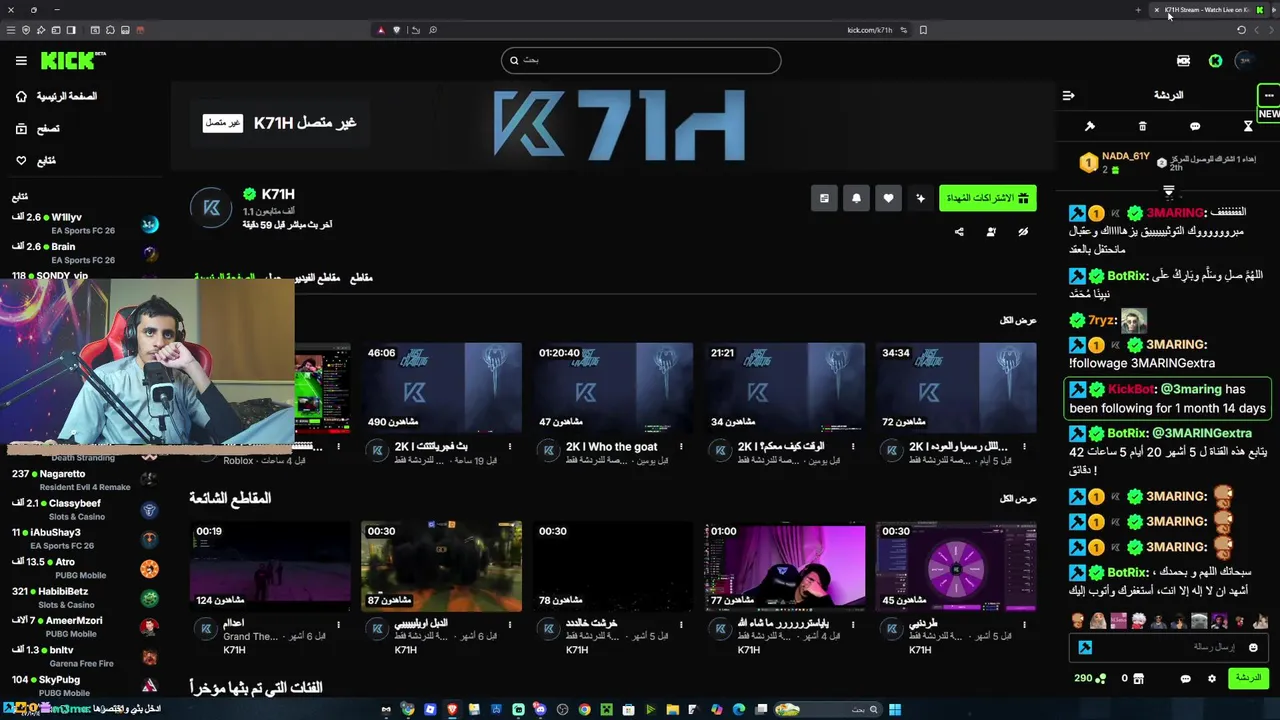Click the profile avatar in top-right header
This screenshot has width=1280, height=720.
coord(1245,61)
